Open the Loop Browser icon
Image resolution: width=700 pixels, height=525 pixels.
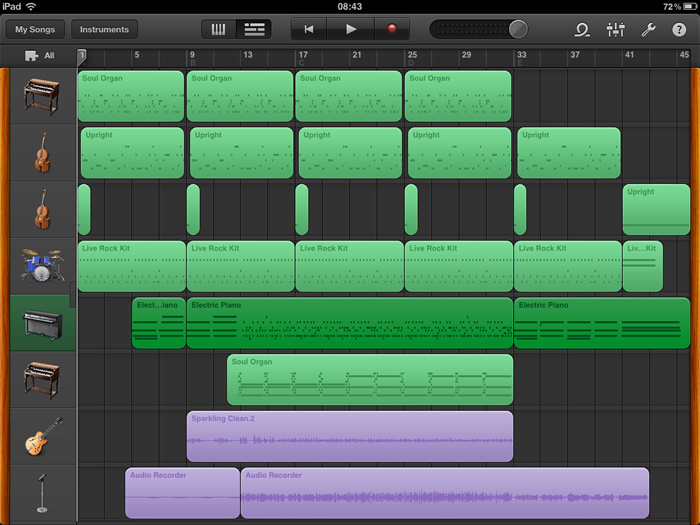coord(582,30)
